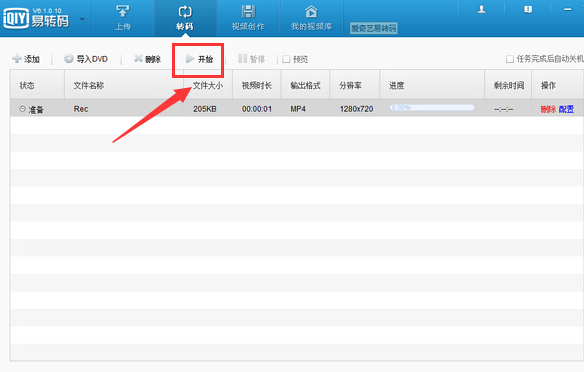Click the 删除 delete toolbar button
The image size is (584, 372).
[147, 59]
